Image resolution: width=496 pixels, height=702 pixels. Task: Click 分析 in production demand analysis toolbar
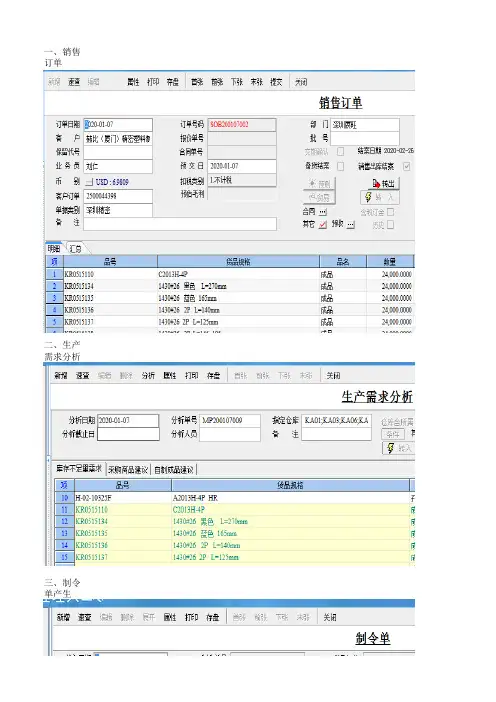[148, 375]
